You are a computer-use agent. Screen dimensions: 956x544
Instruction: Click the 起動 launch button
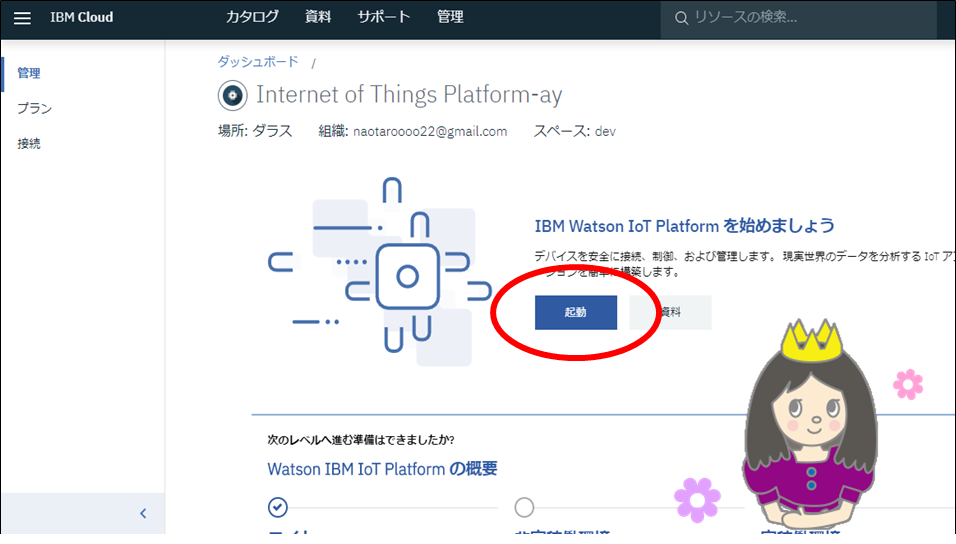[x=576, y=312]
